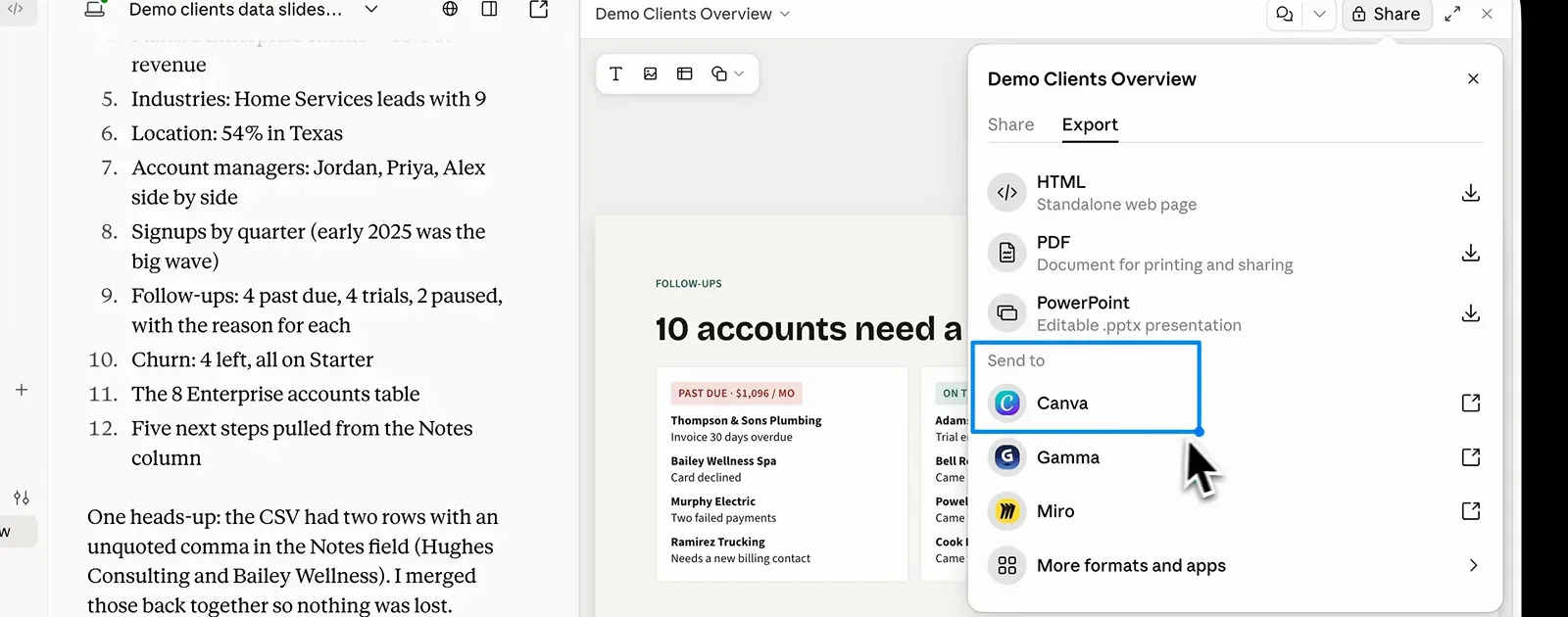Image resolution: width=1568 pixels, height=617 pixels.
Task: Click the laptop icon beside chat title
Action: 95,10
